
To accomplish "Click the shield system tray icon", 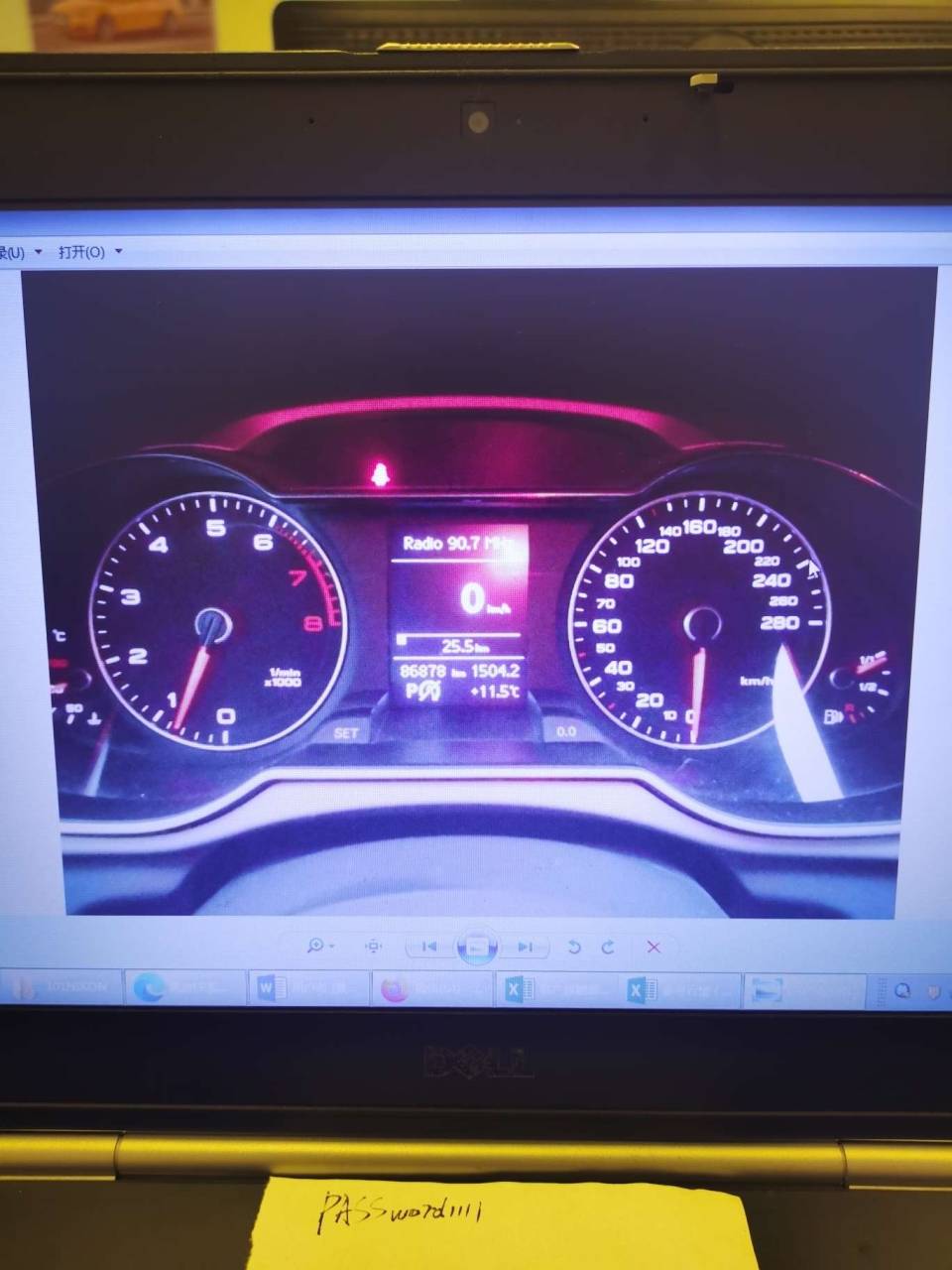I will coord(933,990).
